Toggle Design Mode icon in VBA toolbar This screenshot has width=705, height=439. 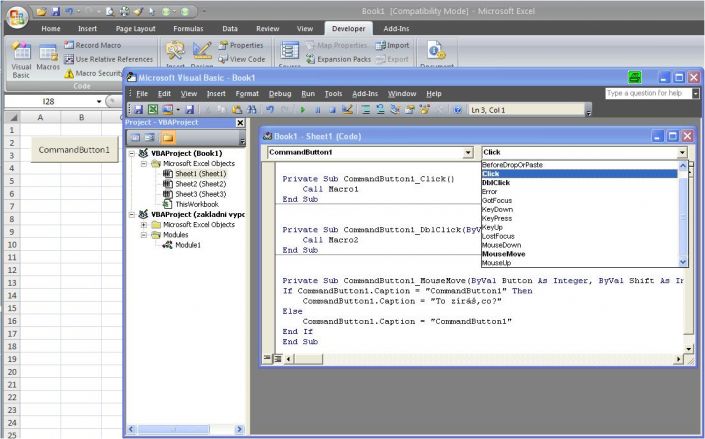[347, 110]
